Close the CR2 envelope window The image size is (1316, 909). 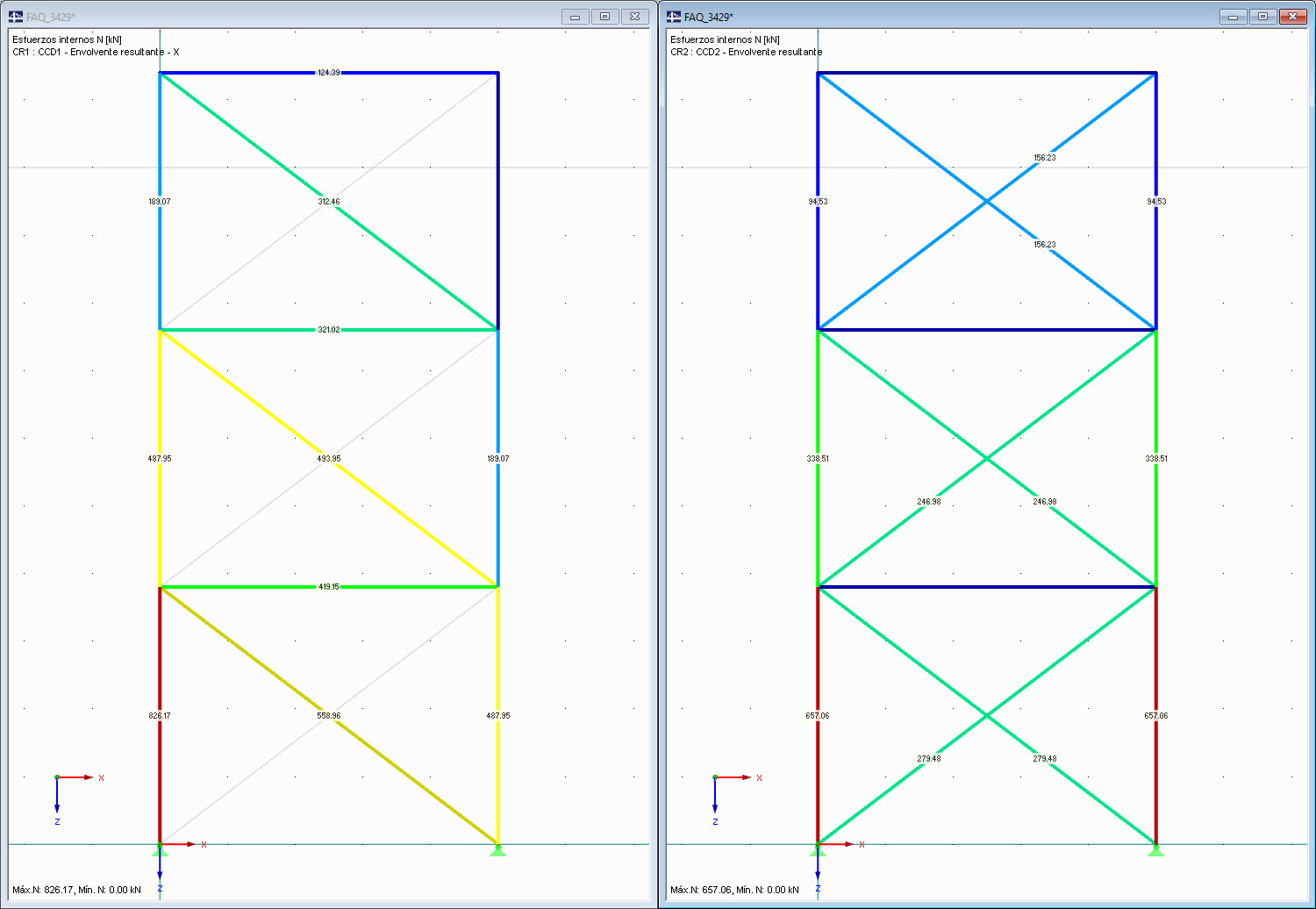coord(1293,17)
